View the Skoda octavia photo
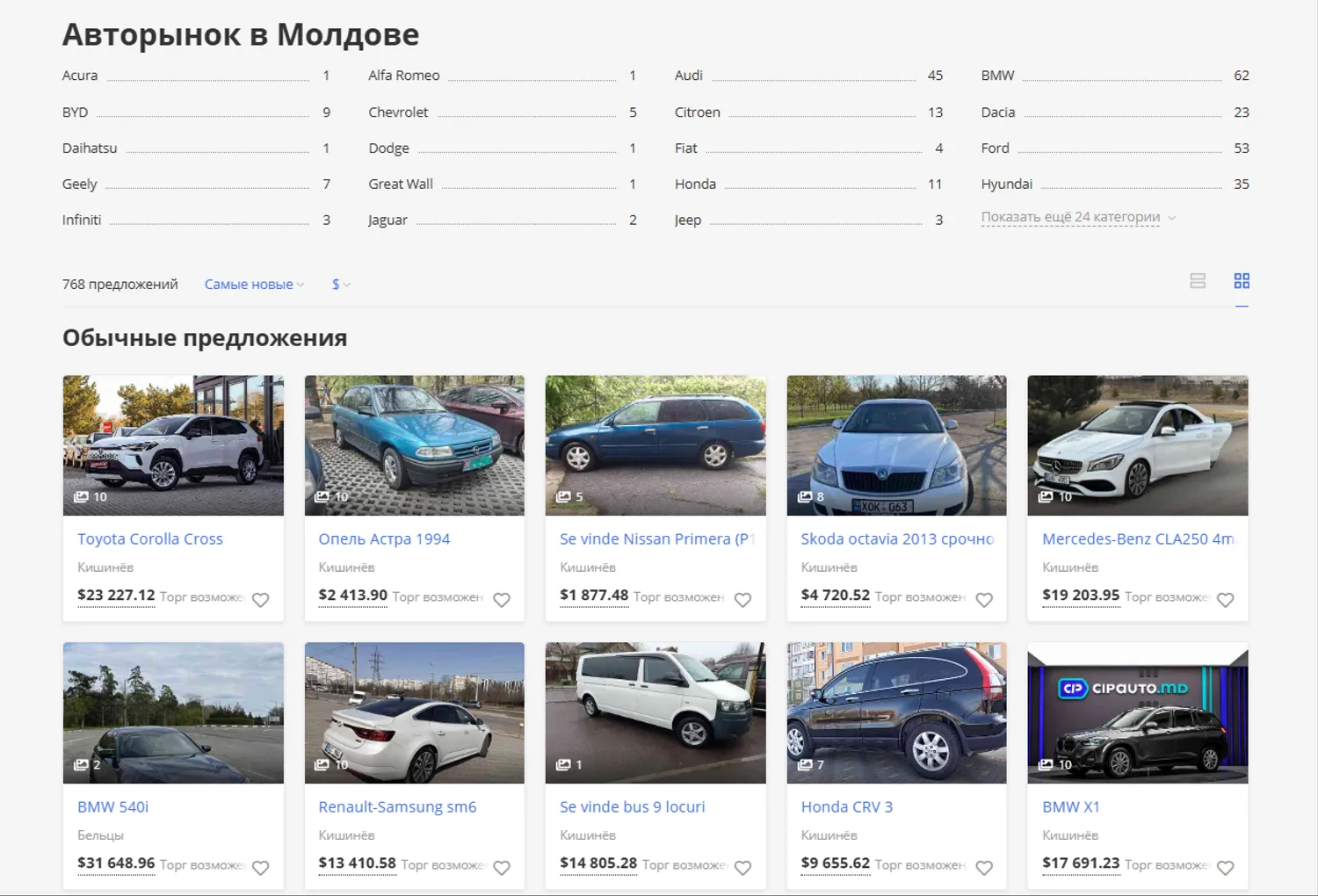Screen dimensions: 1318x896 [x=897, y=445]
